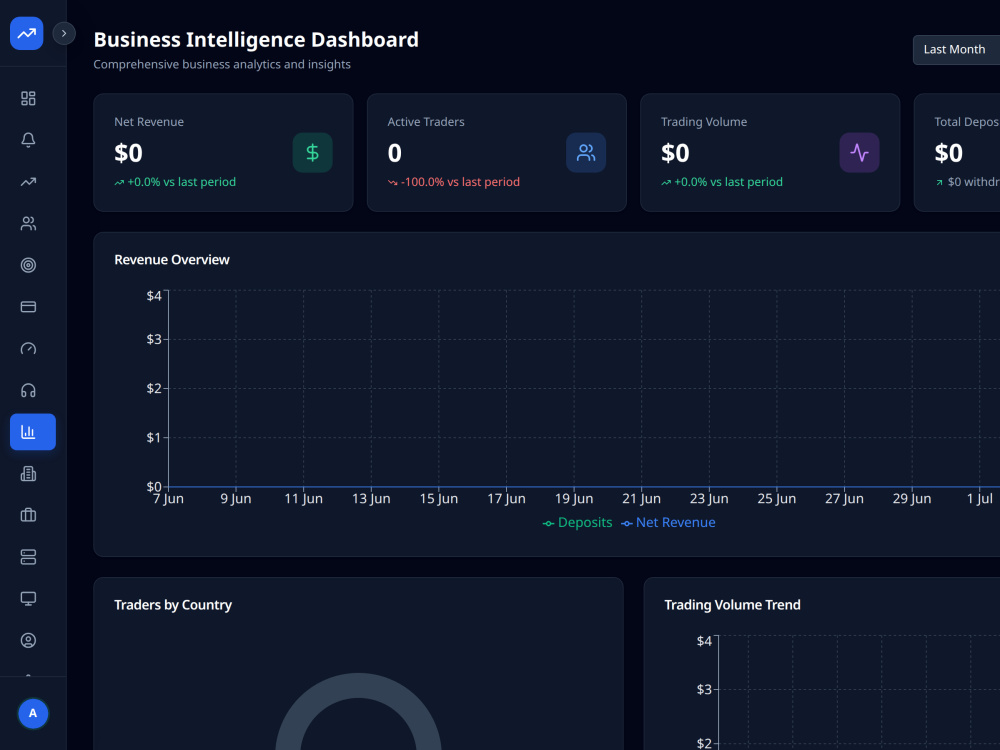1000x750 pixels.
Task: Click the Traders by Country donut chart
Action: [358, 711]
